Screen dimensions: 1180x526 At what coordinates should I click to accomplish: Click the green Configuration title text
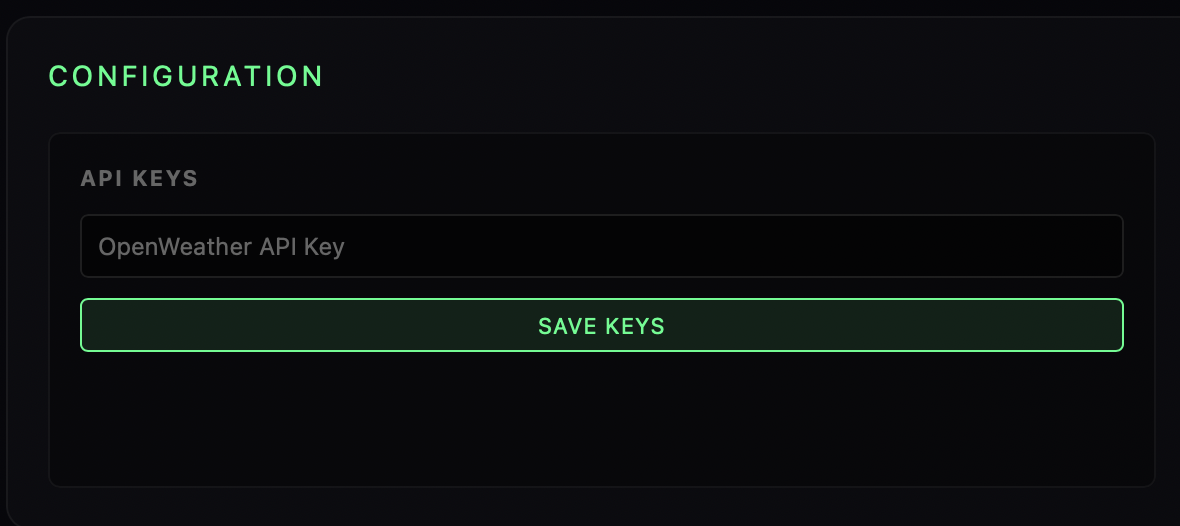click(186, 76)
